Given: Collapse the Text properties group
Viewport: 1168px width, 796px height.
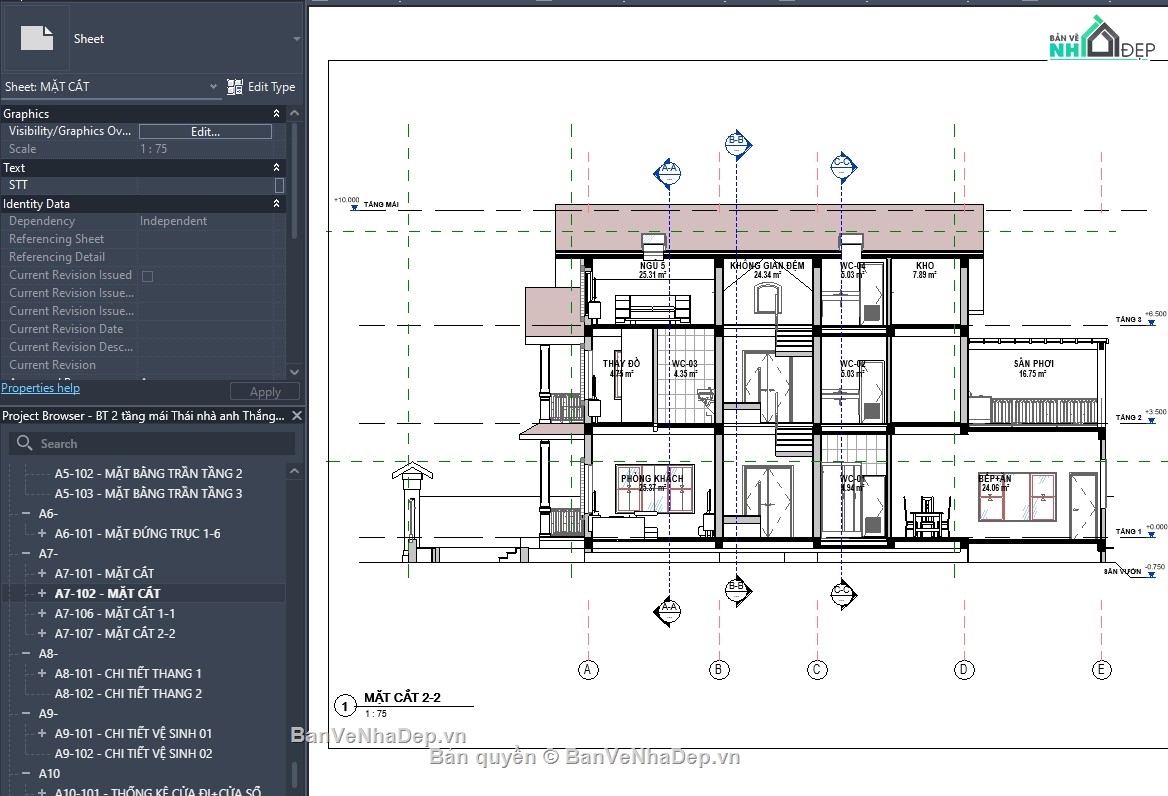Looking at the screenshot, I should click(276, 168).
